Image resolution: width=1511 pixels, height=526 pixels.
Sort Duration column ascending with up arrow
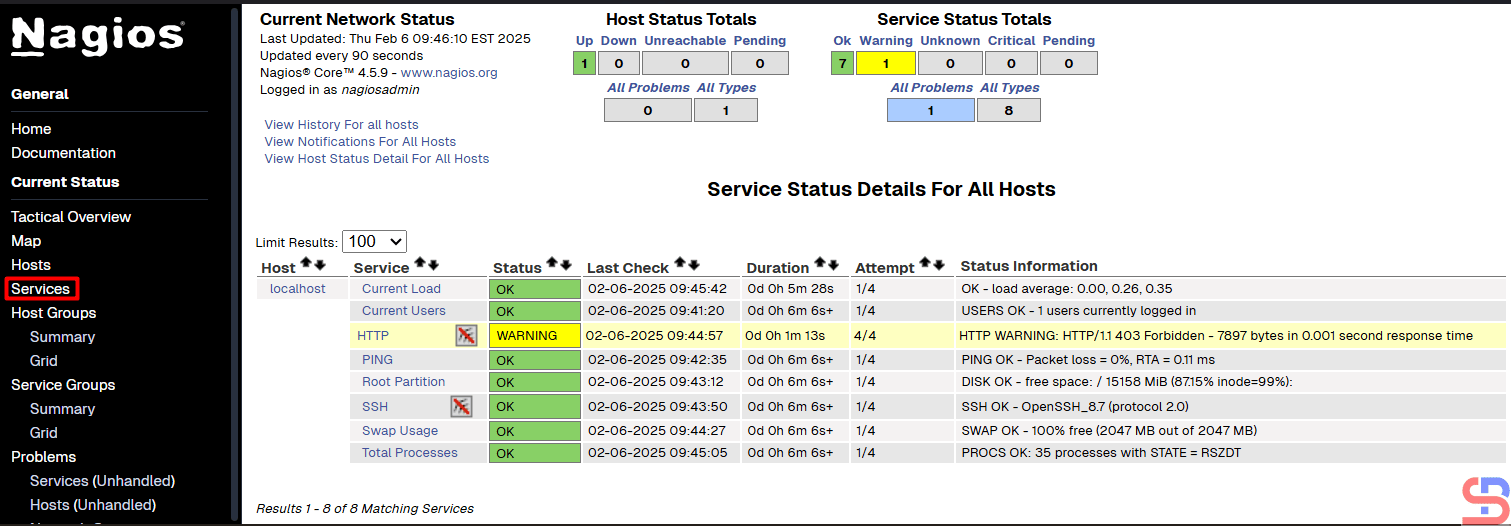coord(820,264)
